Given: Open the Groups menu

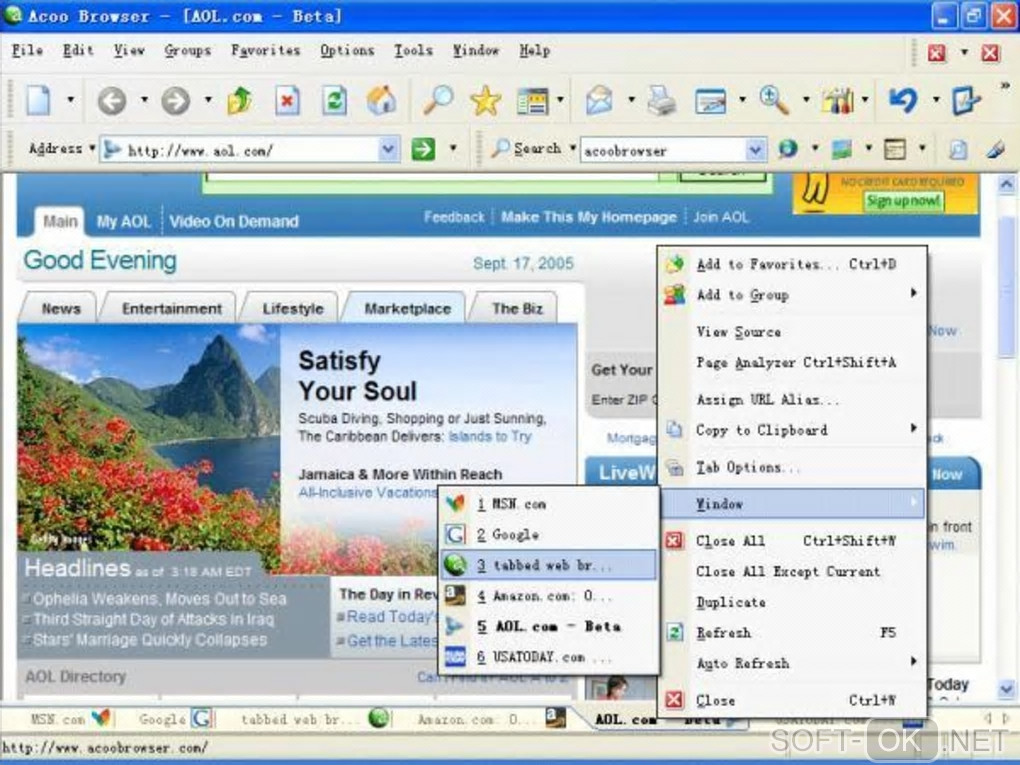Looking at the screenshot, I should pyautogui.click(x=187, y=51).
